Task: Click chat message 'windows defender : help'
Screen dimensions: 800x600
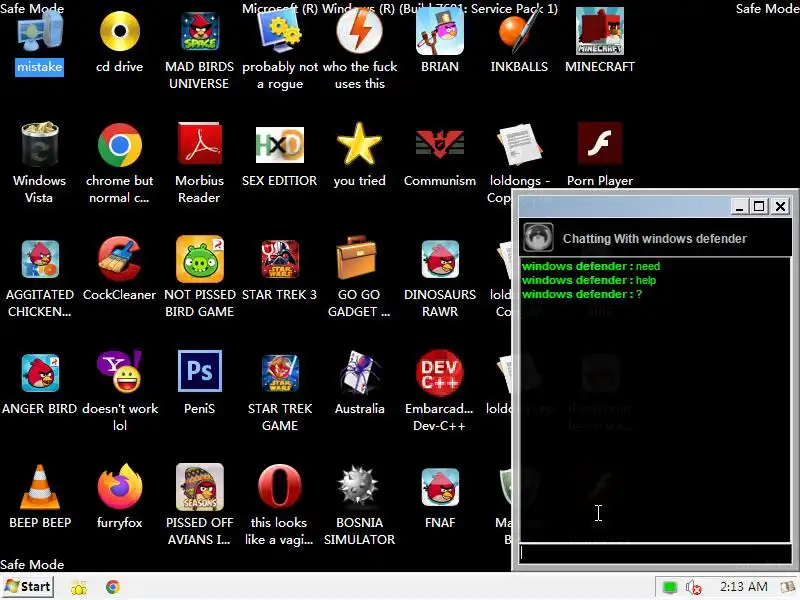Action: coord(589,280)
